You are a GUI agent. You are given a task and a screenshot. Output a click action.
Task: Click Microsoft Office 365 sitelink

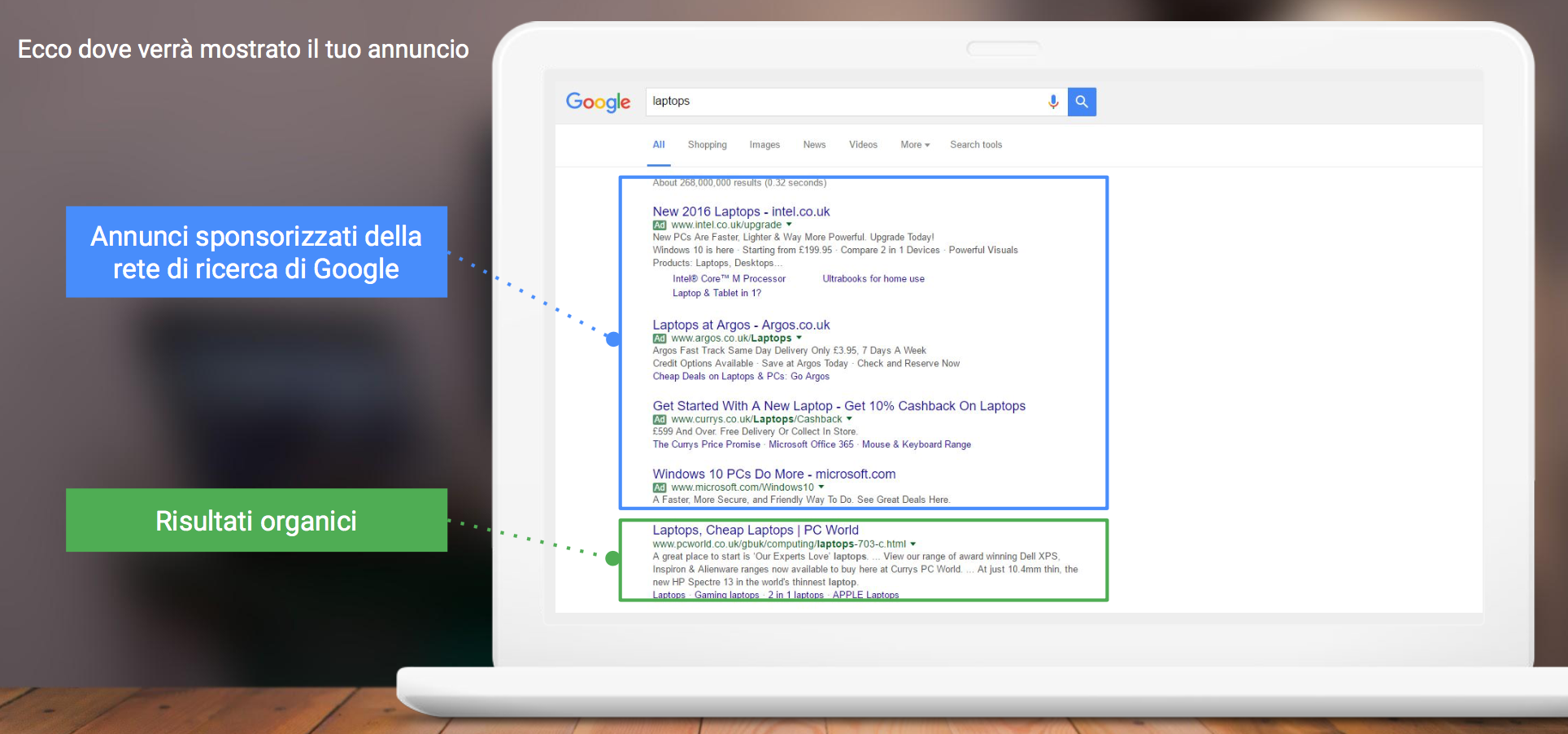tap(811, 445)
